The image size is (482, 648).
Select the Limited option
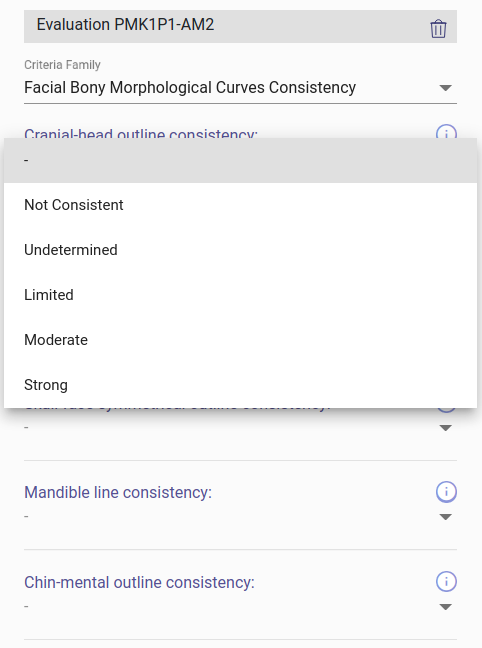(240, 295)
